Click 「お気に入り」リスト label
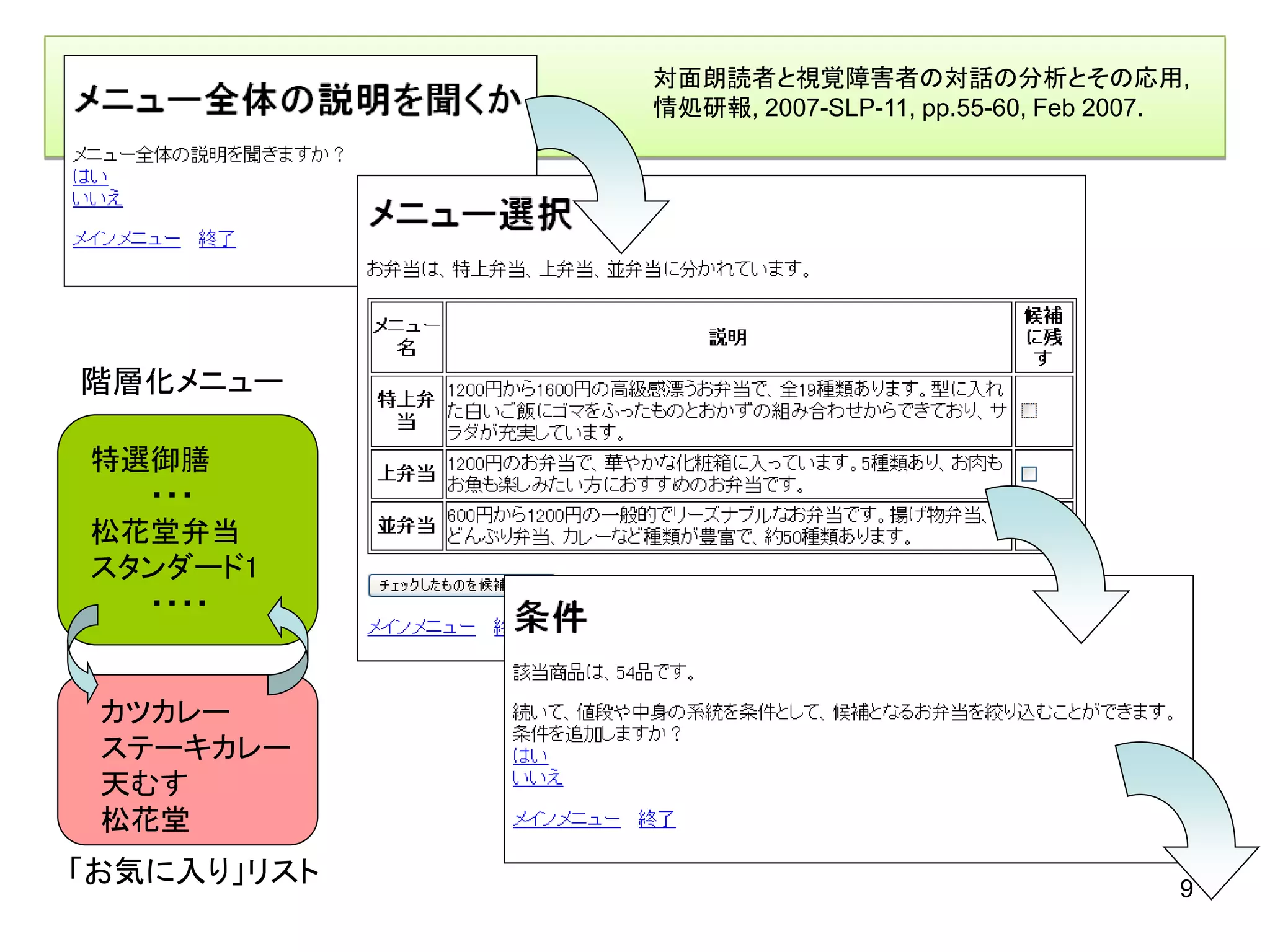Viewport: 1270px width, 952px height. 193,871
